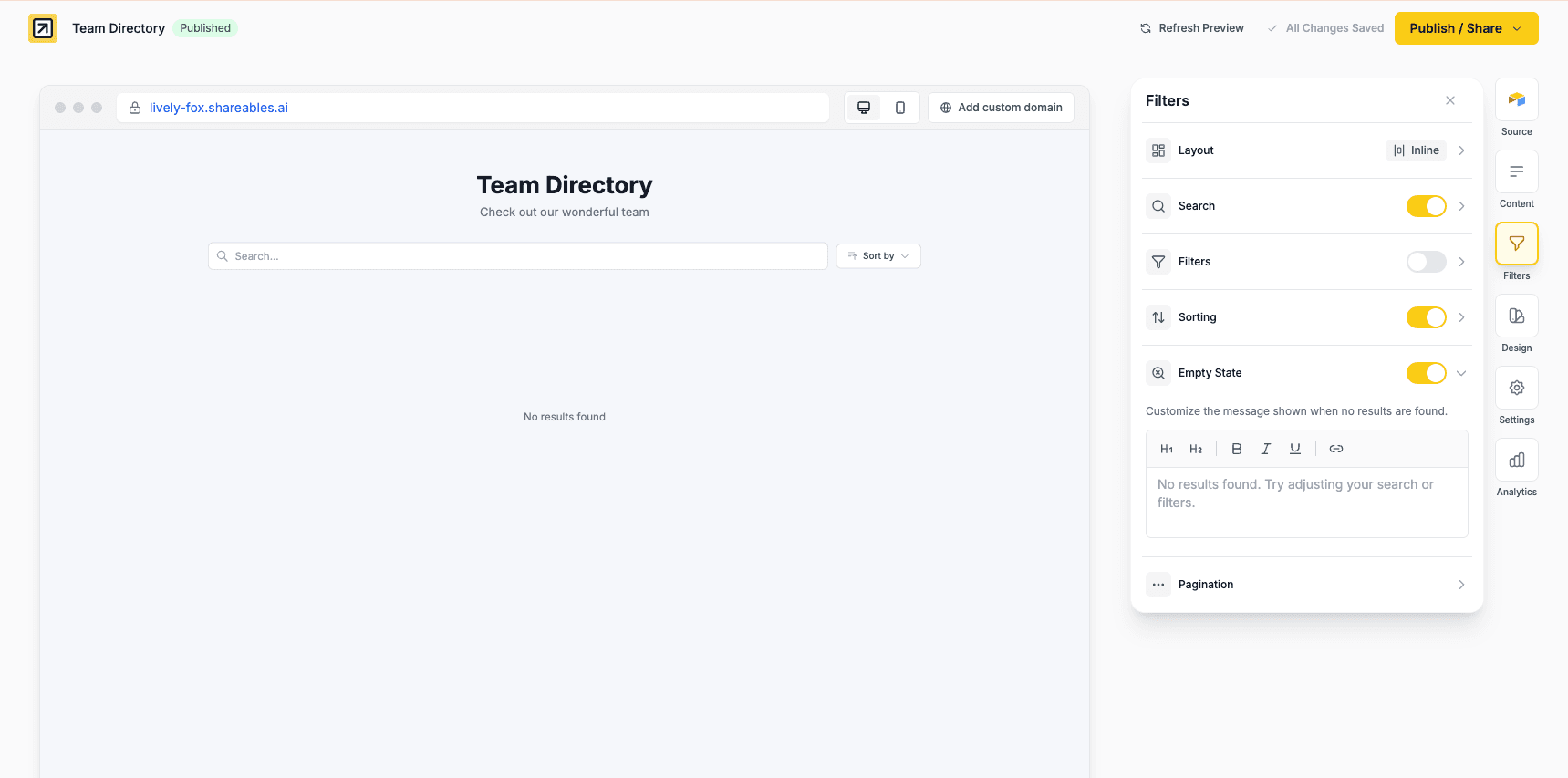
Task: Switch to desktop preview icon
Action: (863, 108)
